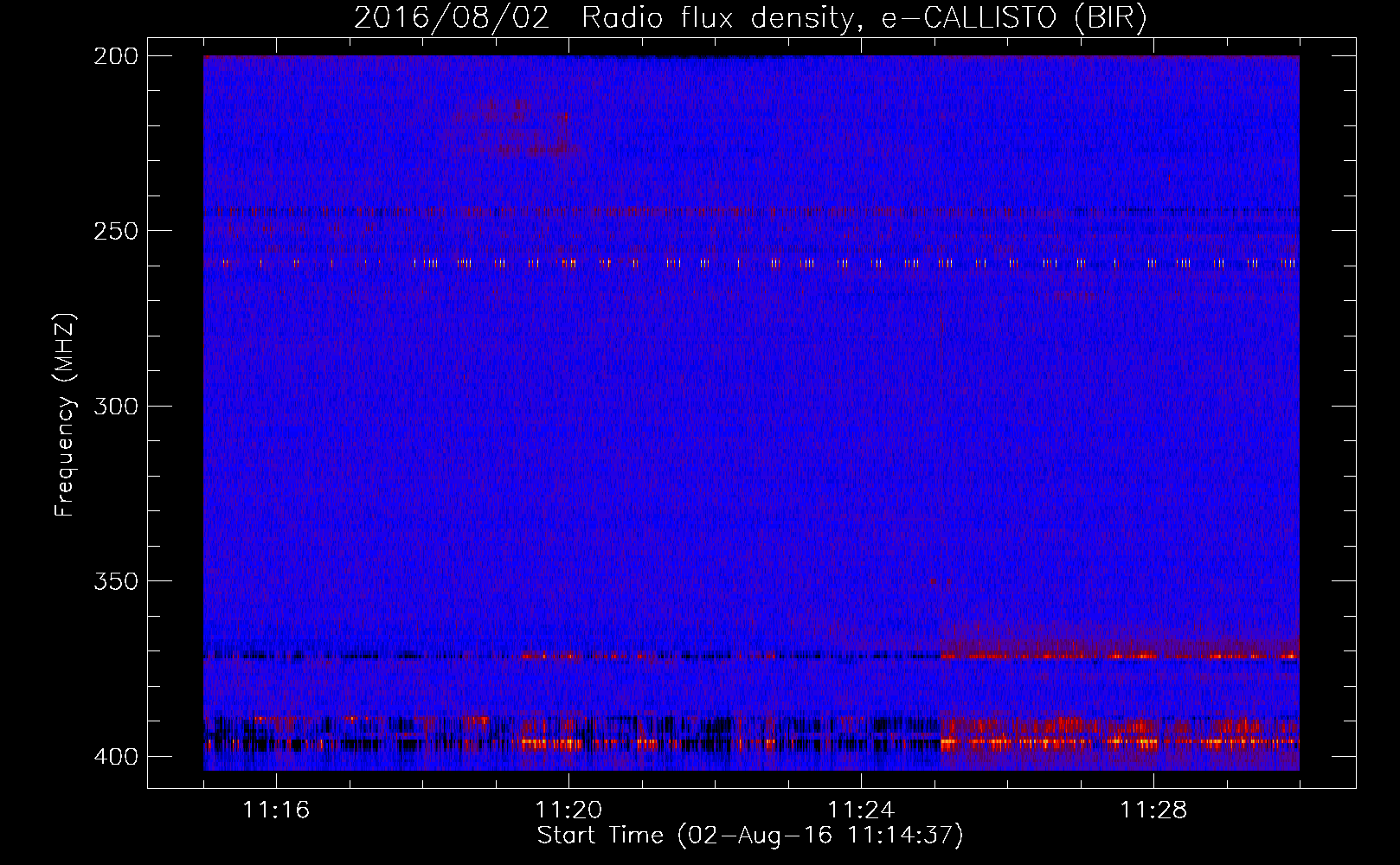The image size is (1400, 865).
Task: Click the 350 frequency tick label
Action: [116, 580]
